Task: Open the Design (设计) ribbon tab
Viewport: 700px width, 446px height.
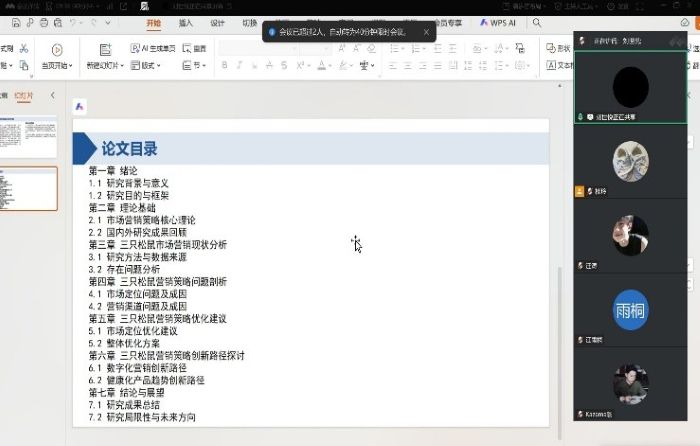Action: click(x=217, y=22)
